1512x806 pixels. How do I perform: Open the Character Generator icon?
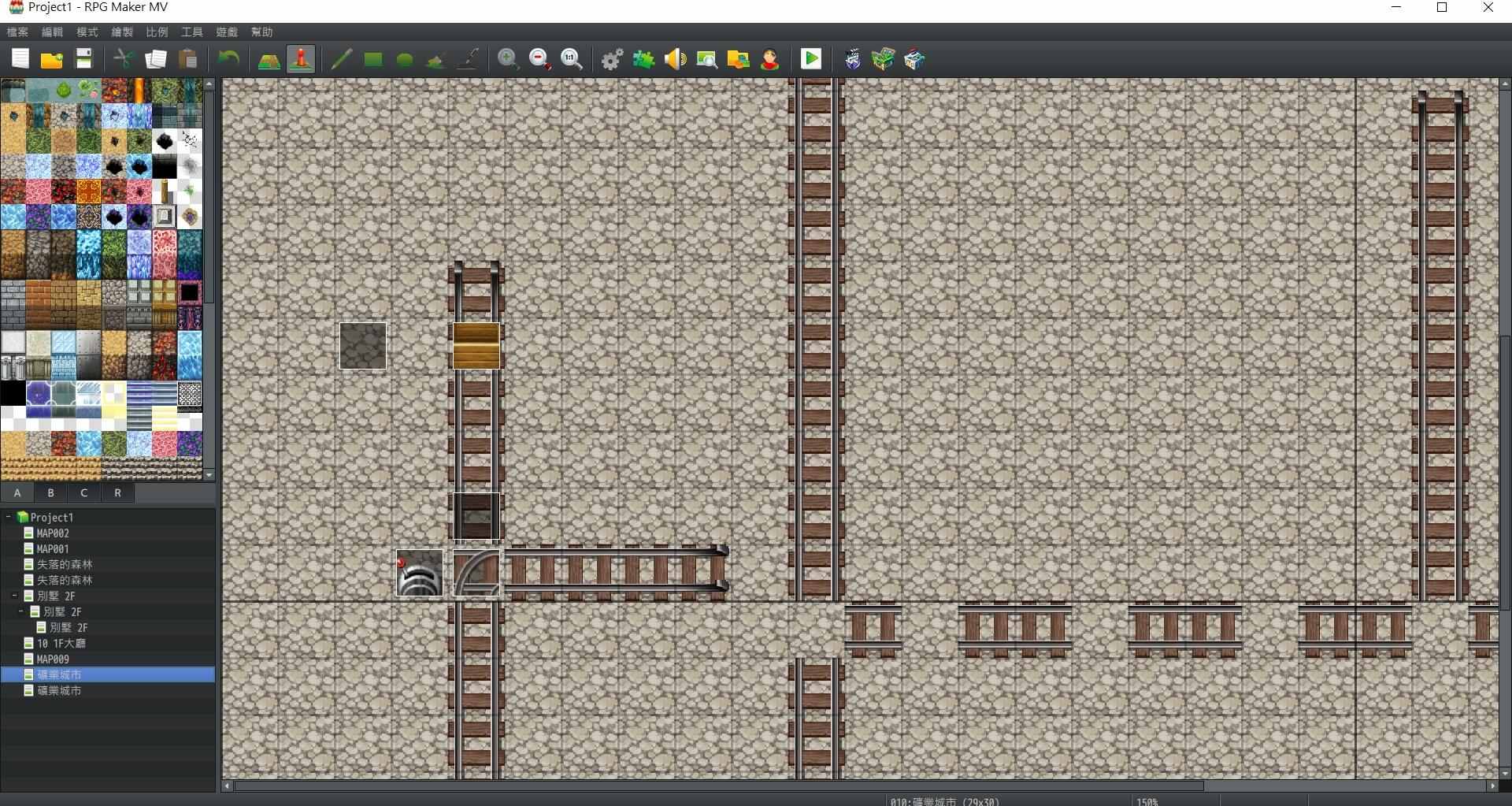[x=769, y=59]
